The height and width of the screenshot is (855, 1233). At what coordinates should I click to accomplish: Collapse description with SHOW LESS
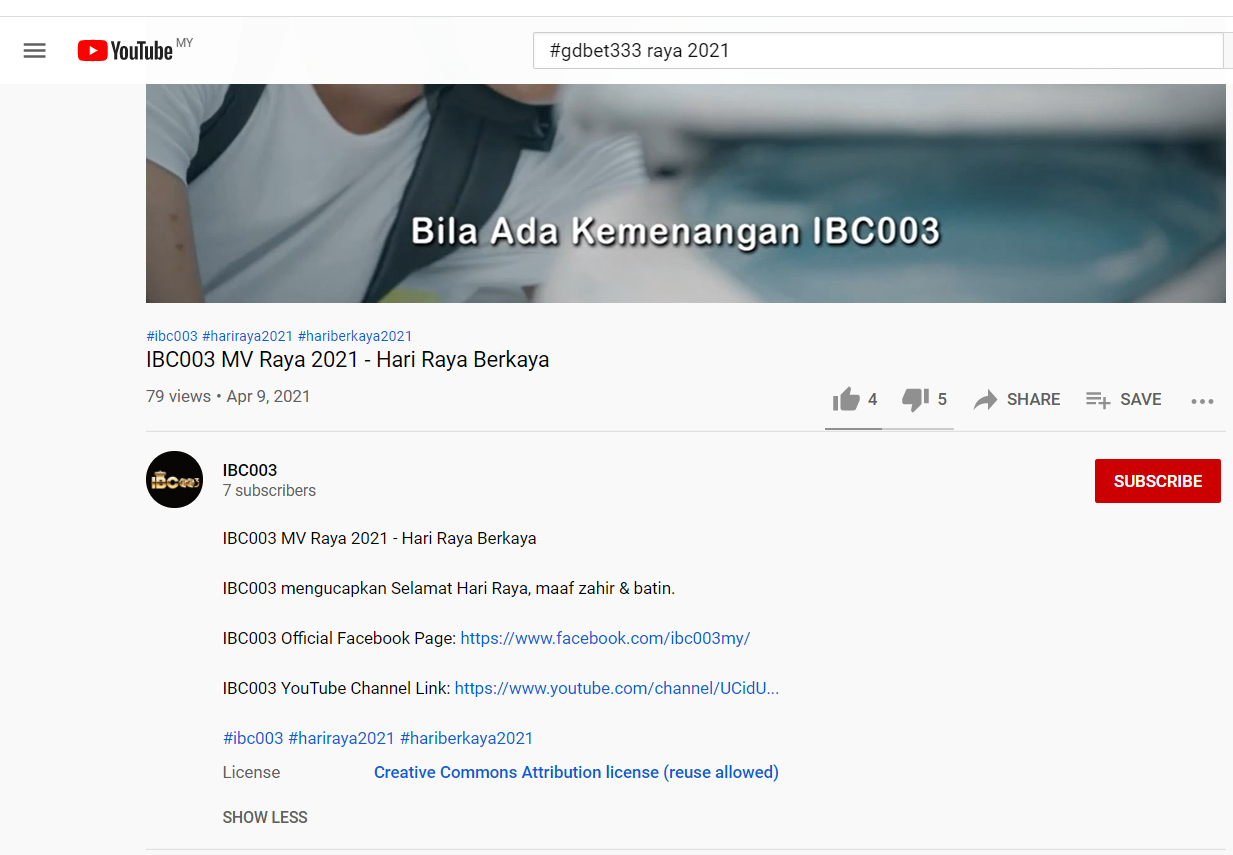click(265, 817)
